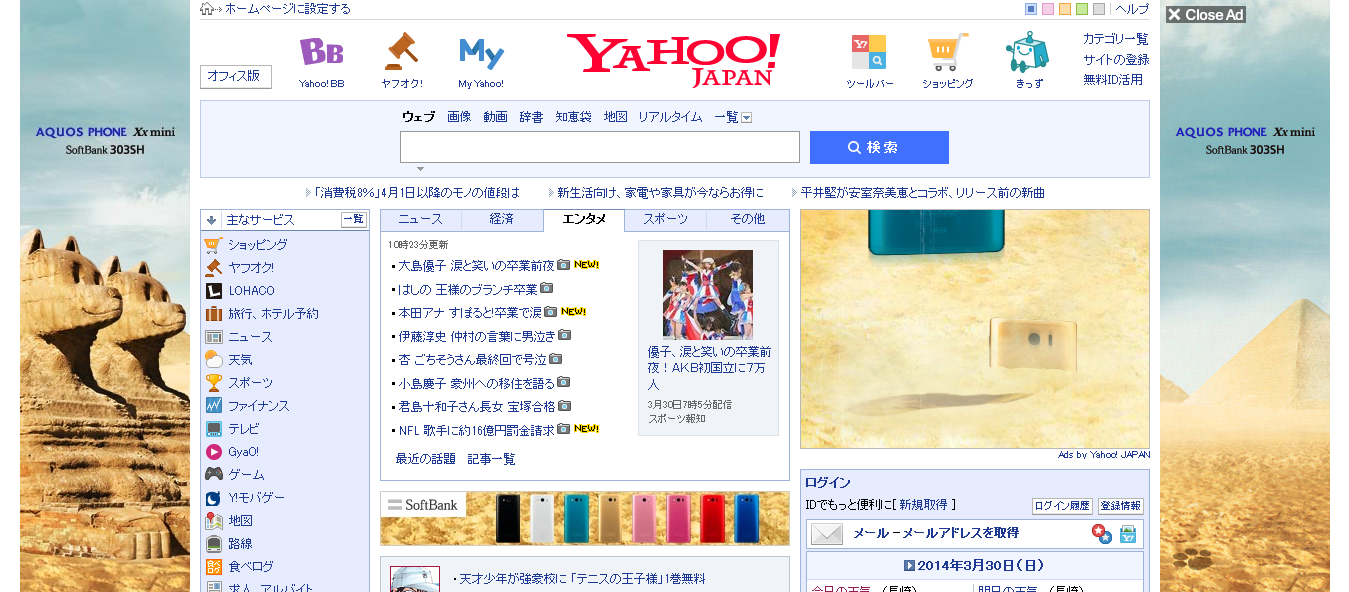This screenshot has height=592, width=1349.
Task: Click the 路線 train icon in sidebar
Action: [213, 544]
